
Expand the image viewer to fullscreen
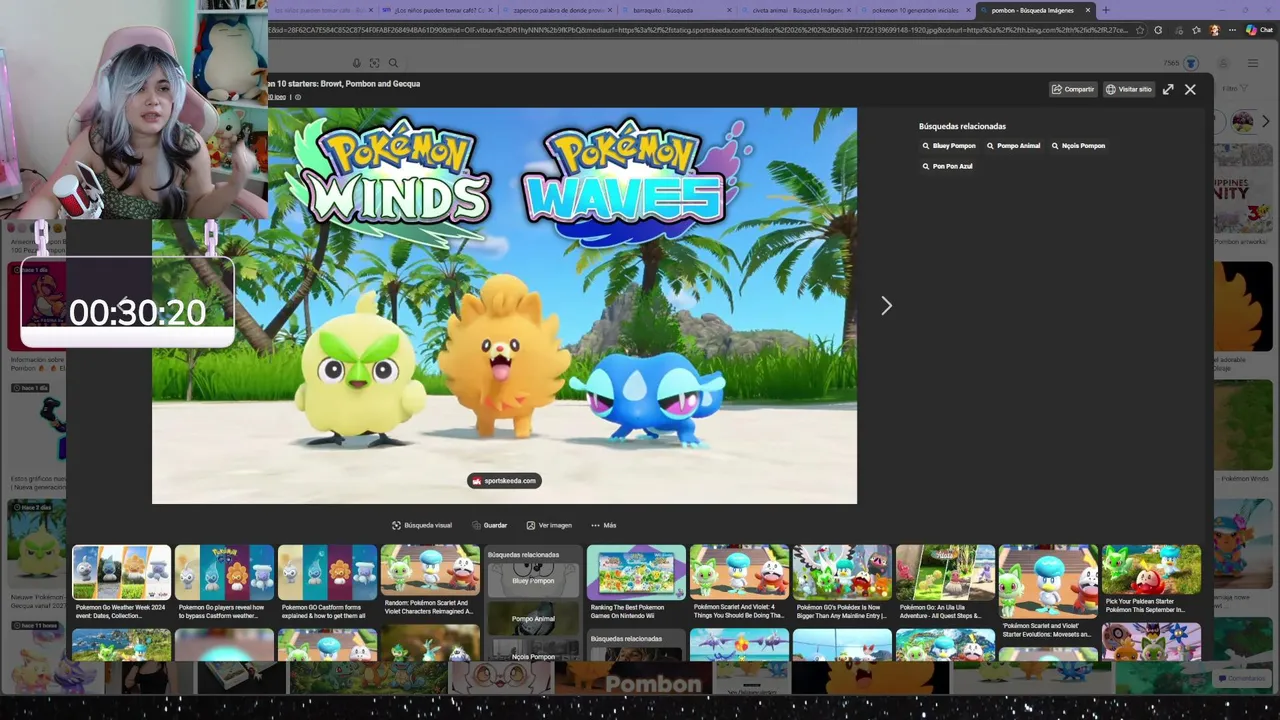click(1168, 89)
